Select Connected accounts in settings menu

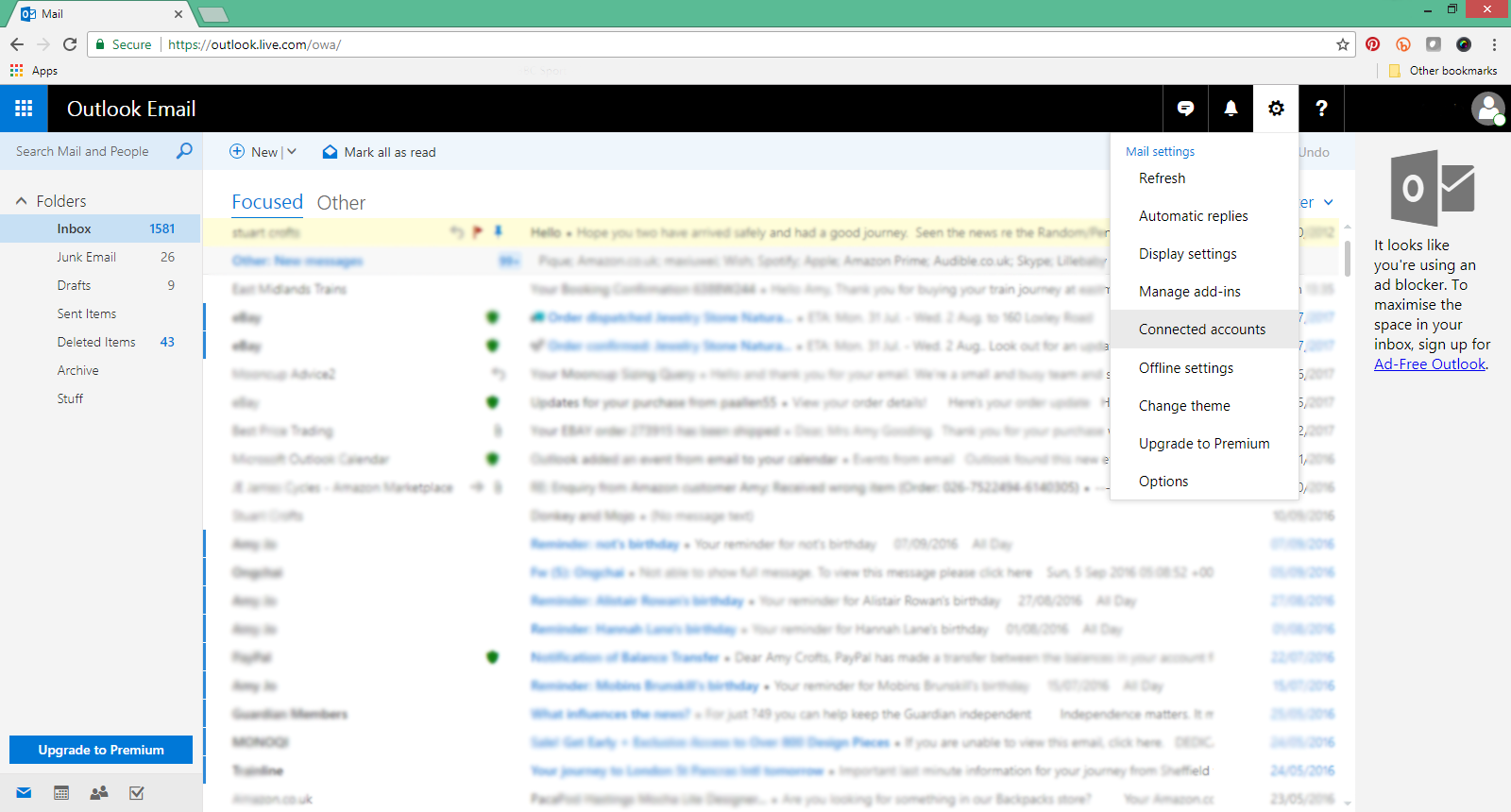1201,330
